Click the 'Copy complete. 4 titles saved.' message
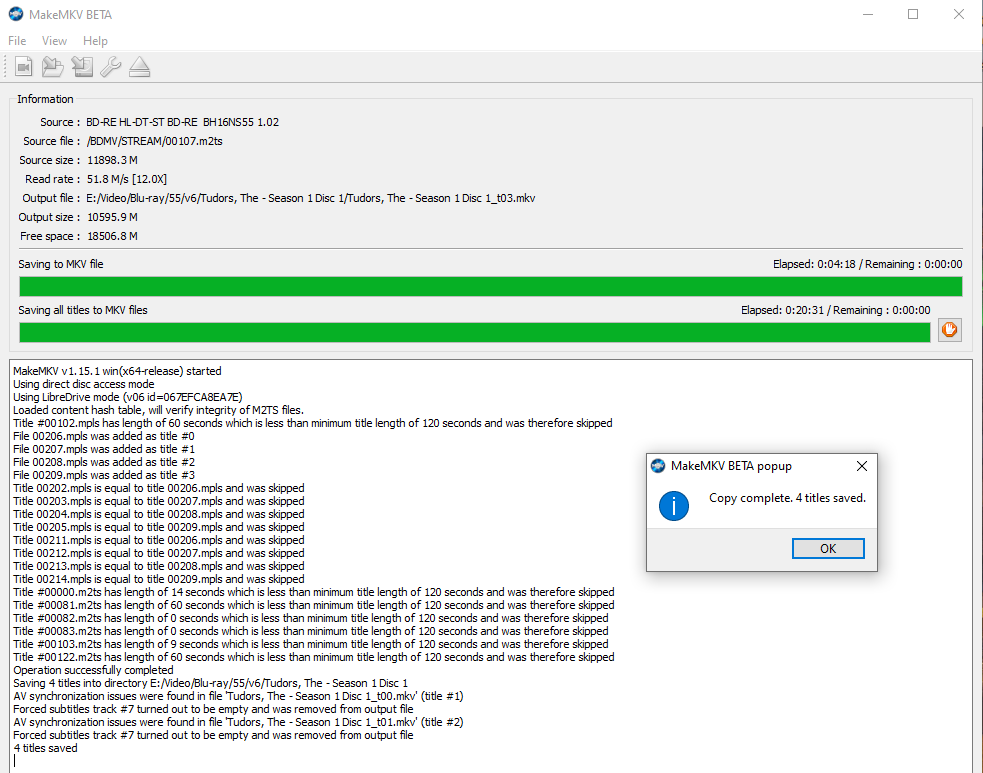983x773 pixels. (x=787, y=498)
